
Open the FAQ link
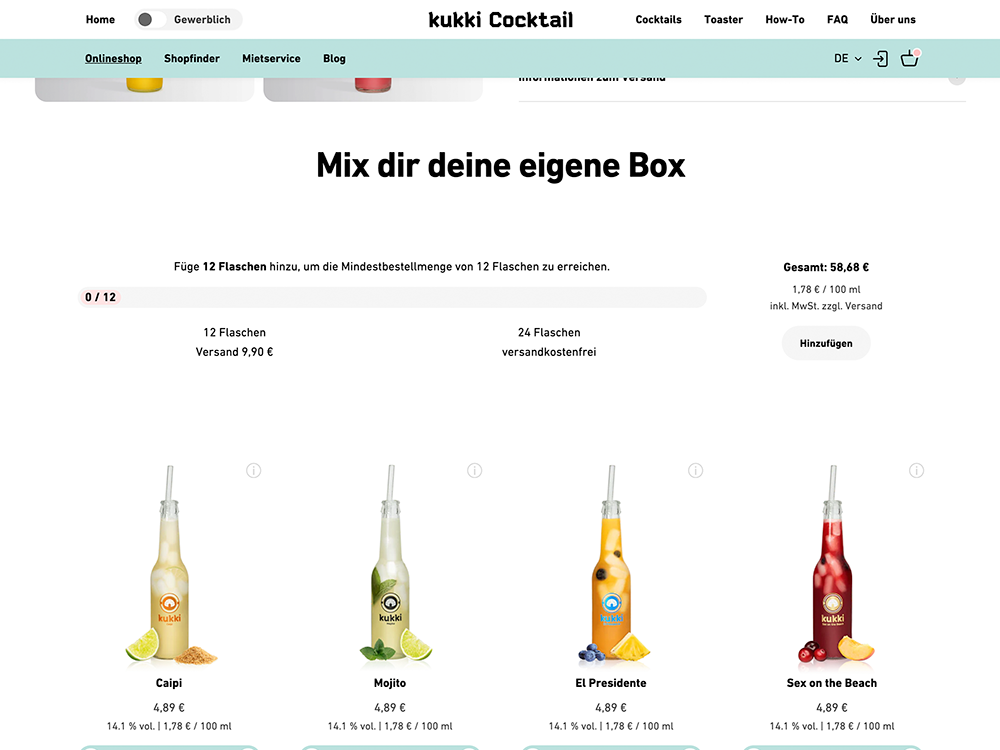click(837, 20)
